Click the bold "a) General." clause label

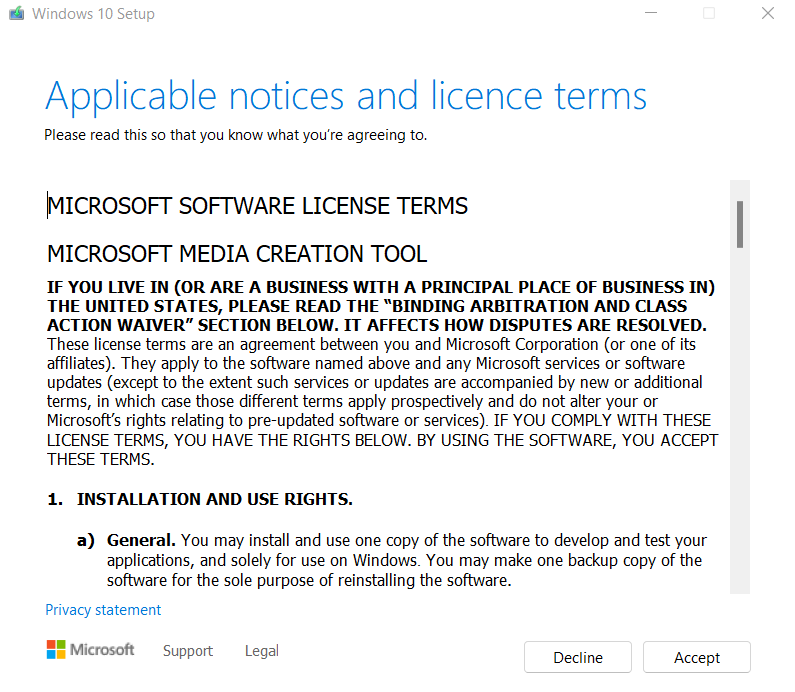(x=127, y=540)
